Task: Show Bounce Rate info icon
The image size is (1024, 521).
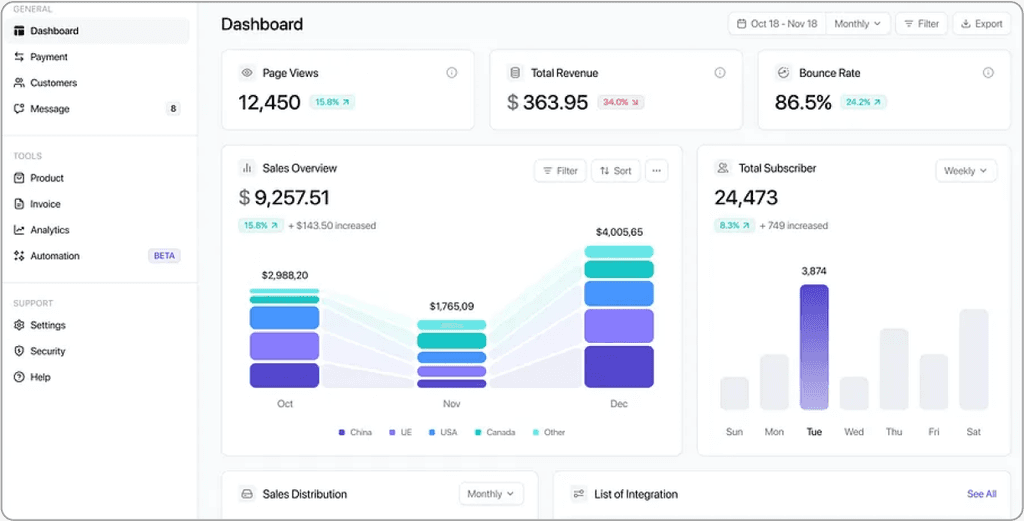Action: 988,73
